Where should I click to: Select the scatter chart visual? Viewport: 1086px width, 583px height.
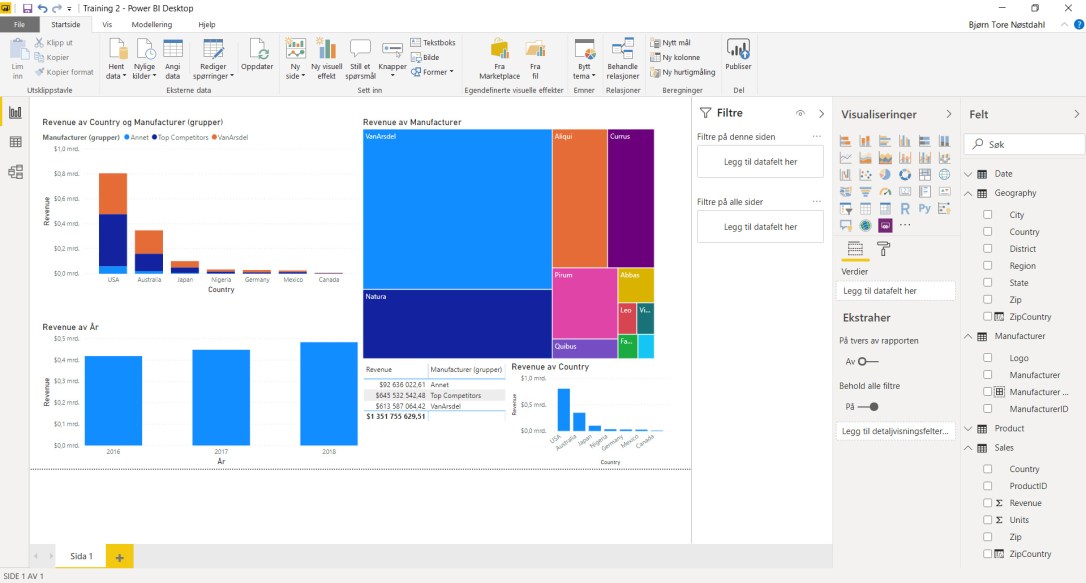pos(865,174)
